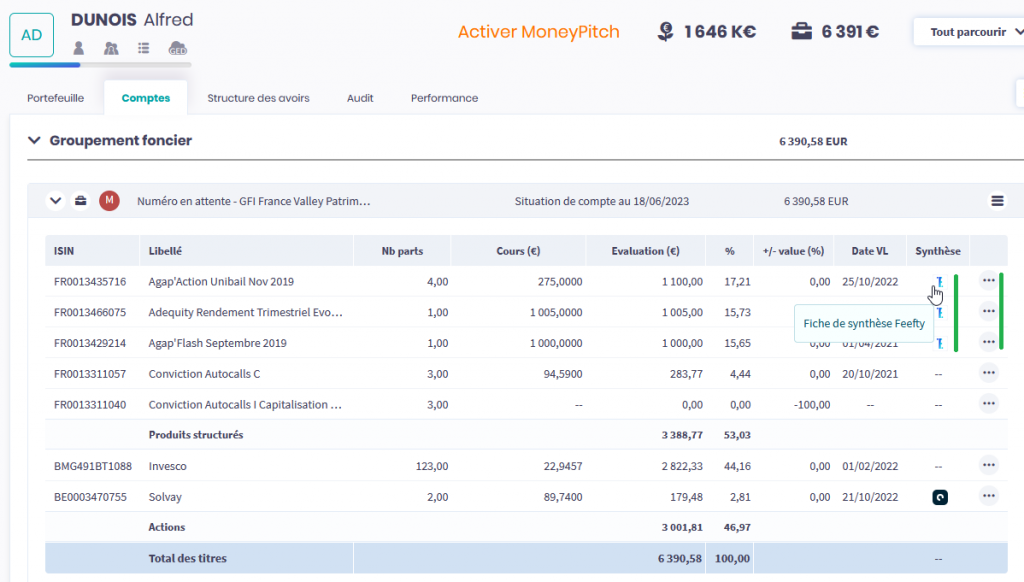The width and height of the screenshot is (1024, 582).
Task: Open the GED cloud documents icon
Action: click(x=177, y=48)
